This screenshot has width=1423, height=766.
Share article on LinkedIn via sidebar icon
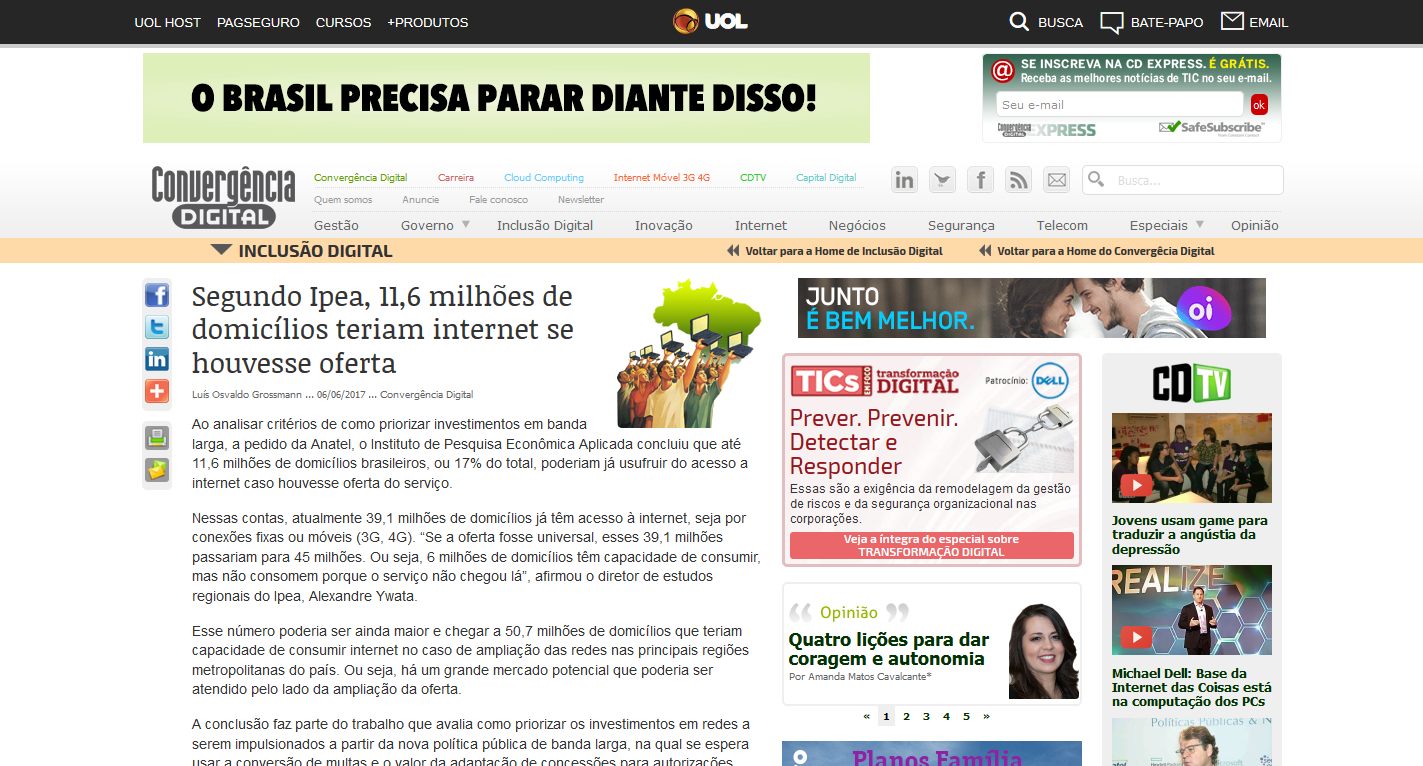pyautogui.click(x=157, y=359)
